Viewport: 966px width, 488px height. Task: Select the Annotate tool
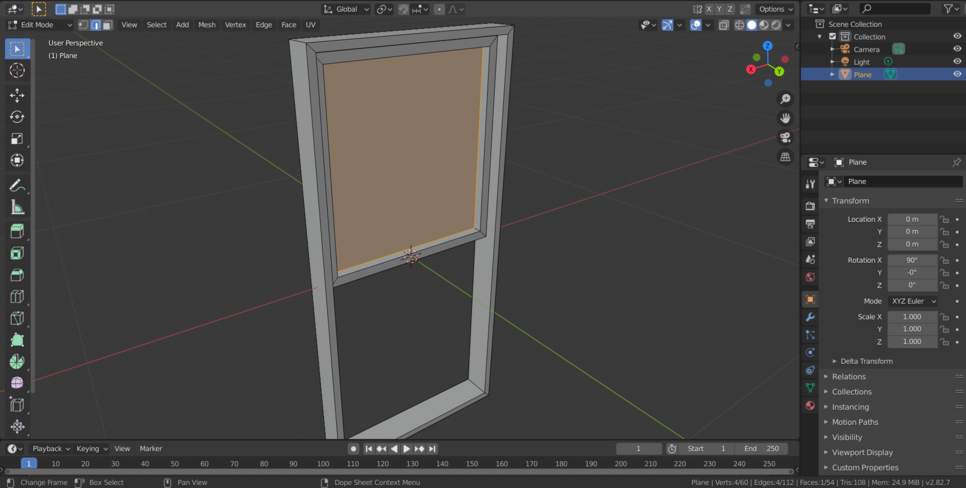17,185
